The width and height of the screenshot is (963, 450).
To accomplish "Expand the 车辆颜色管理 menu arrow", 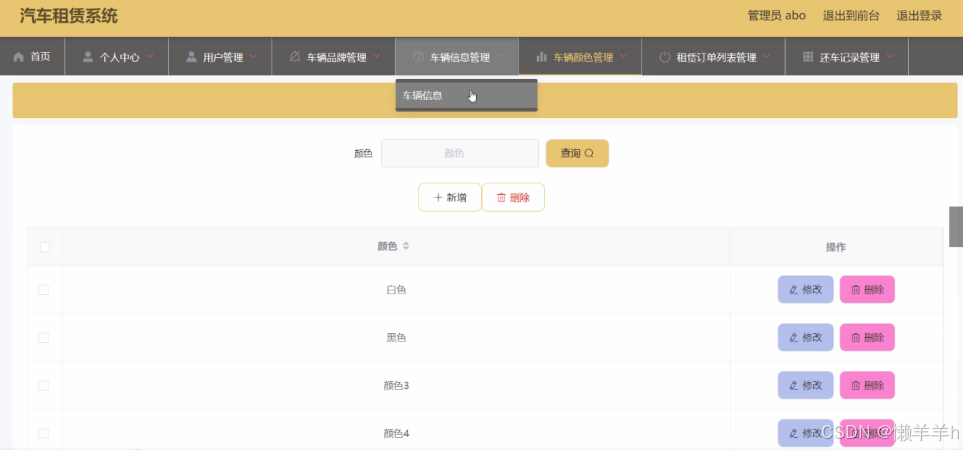I will 623,56.
